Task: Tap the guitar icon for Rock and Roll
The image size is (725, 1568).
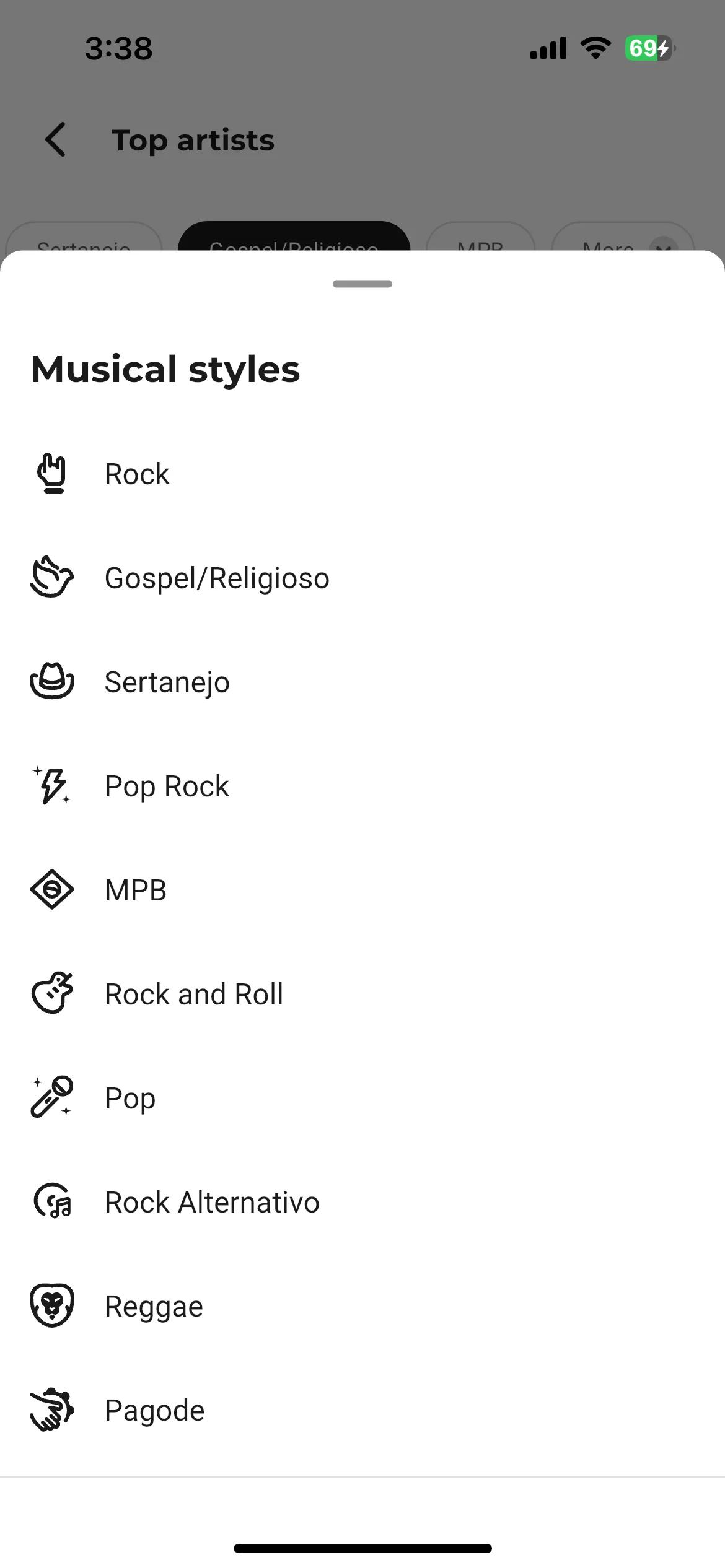Action: click(52, 993)
